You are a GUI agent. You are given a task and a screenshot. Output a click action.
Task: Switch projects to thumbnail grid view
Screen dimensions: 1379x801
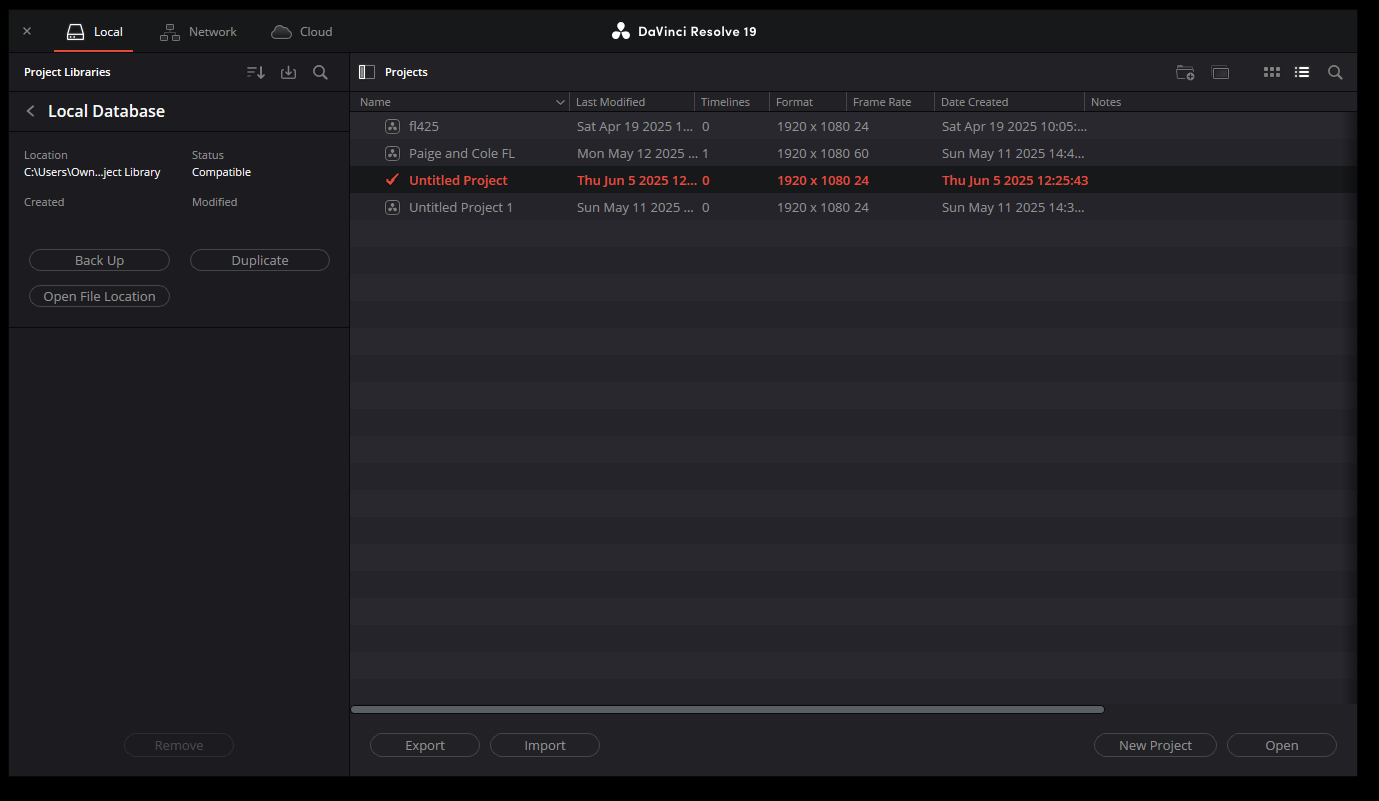click(x=1271, y=72)
